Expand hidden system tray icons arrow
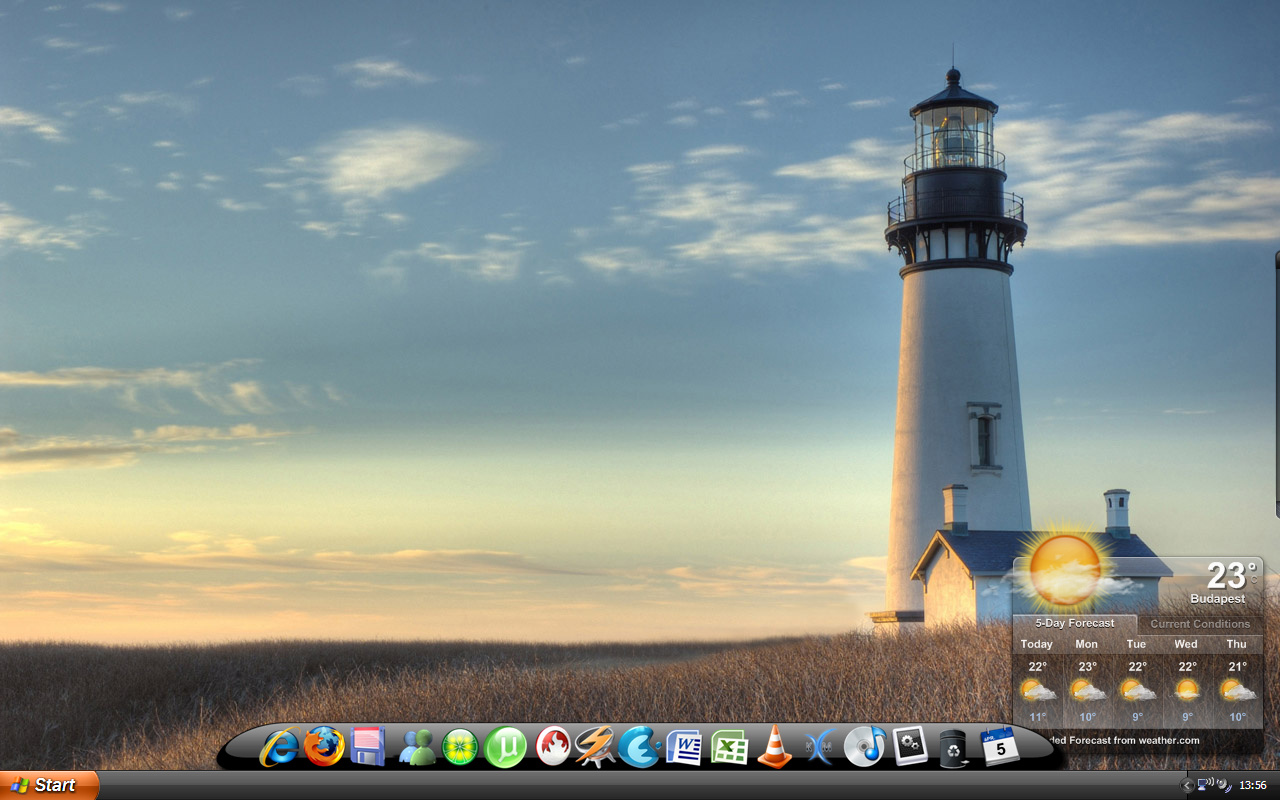Viewport: 1280px width, 800px height. tap(1187, 786)
